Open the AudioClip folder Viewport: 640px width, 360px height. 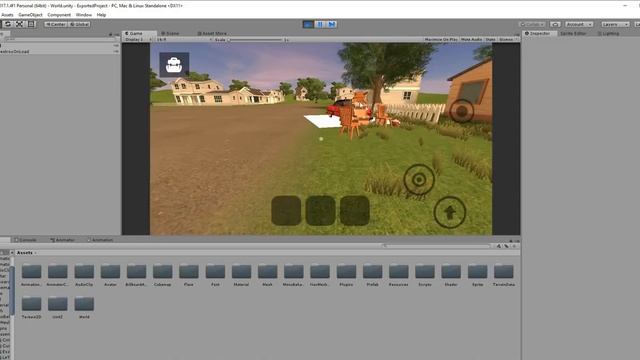pos(84,275)
